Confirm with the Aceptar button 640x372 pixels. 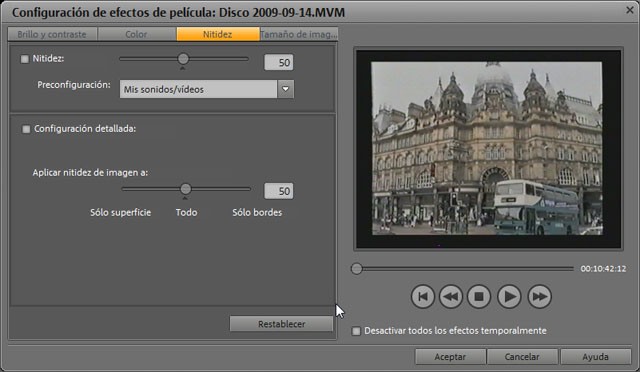coord(450,356)
